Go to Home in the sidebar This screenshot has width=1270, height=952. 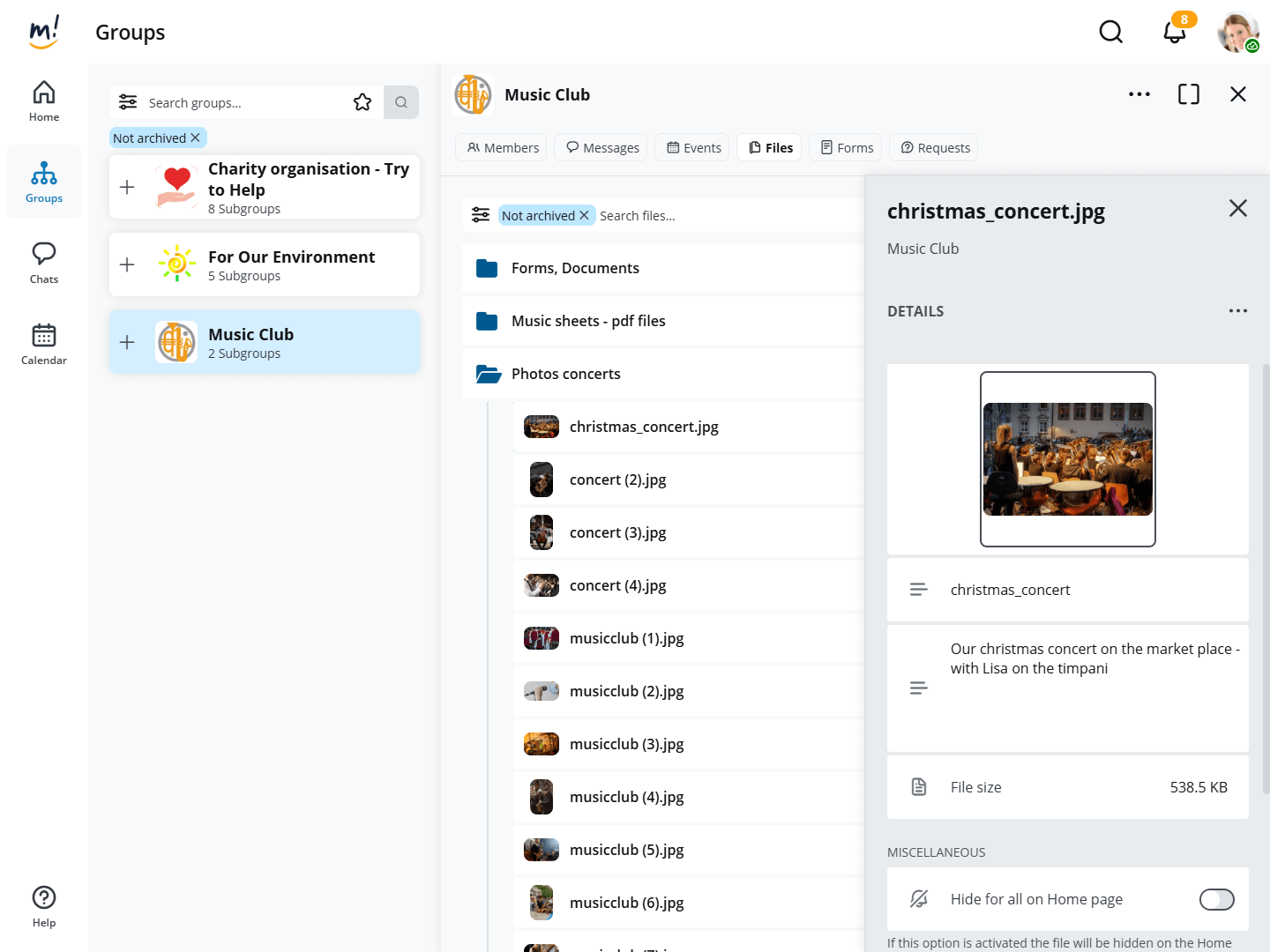pos(44,101)
